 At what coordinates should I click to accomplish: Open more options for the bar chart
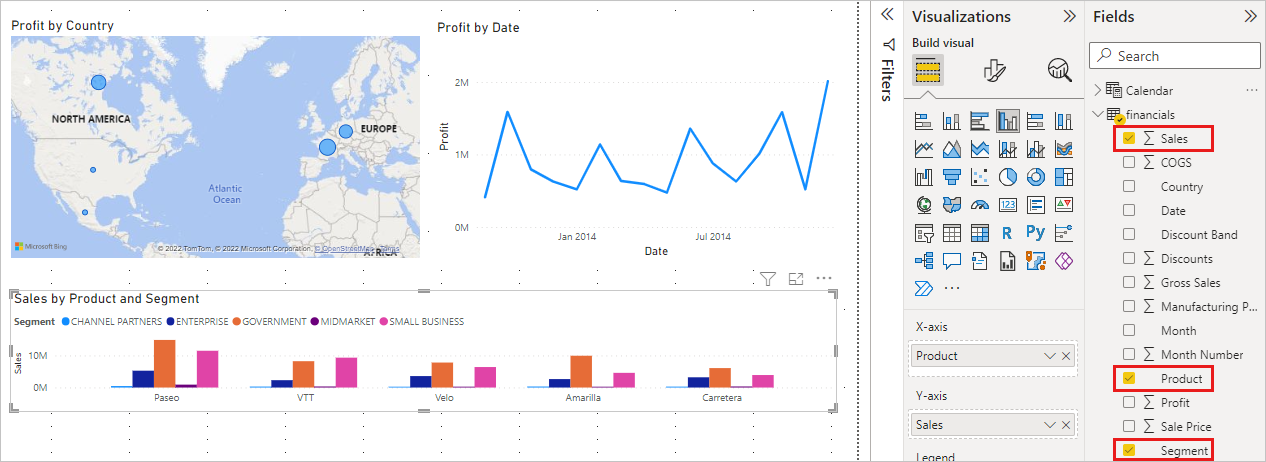click(x=824, y=279)
